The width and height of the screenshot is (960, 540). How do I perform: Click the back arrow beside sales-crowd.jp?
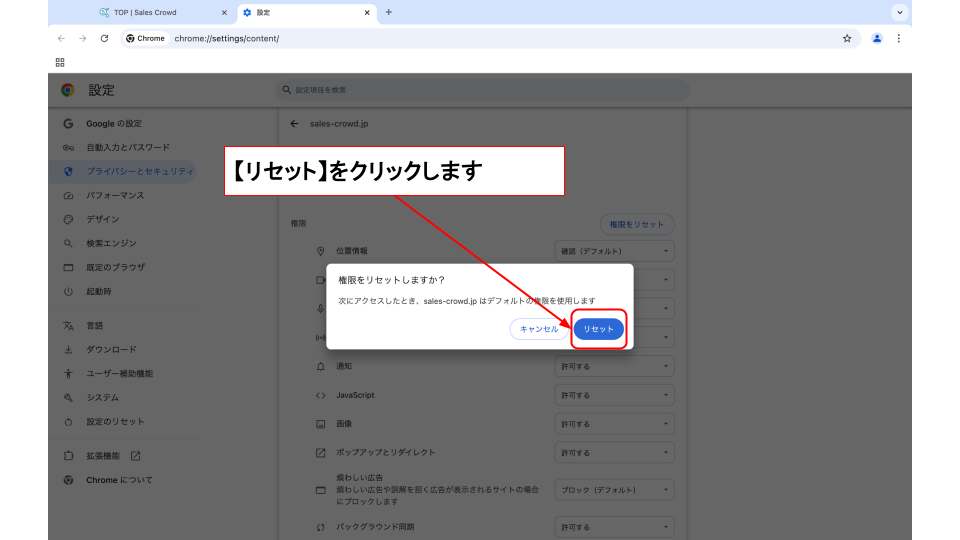point(294,124)
